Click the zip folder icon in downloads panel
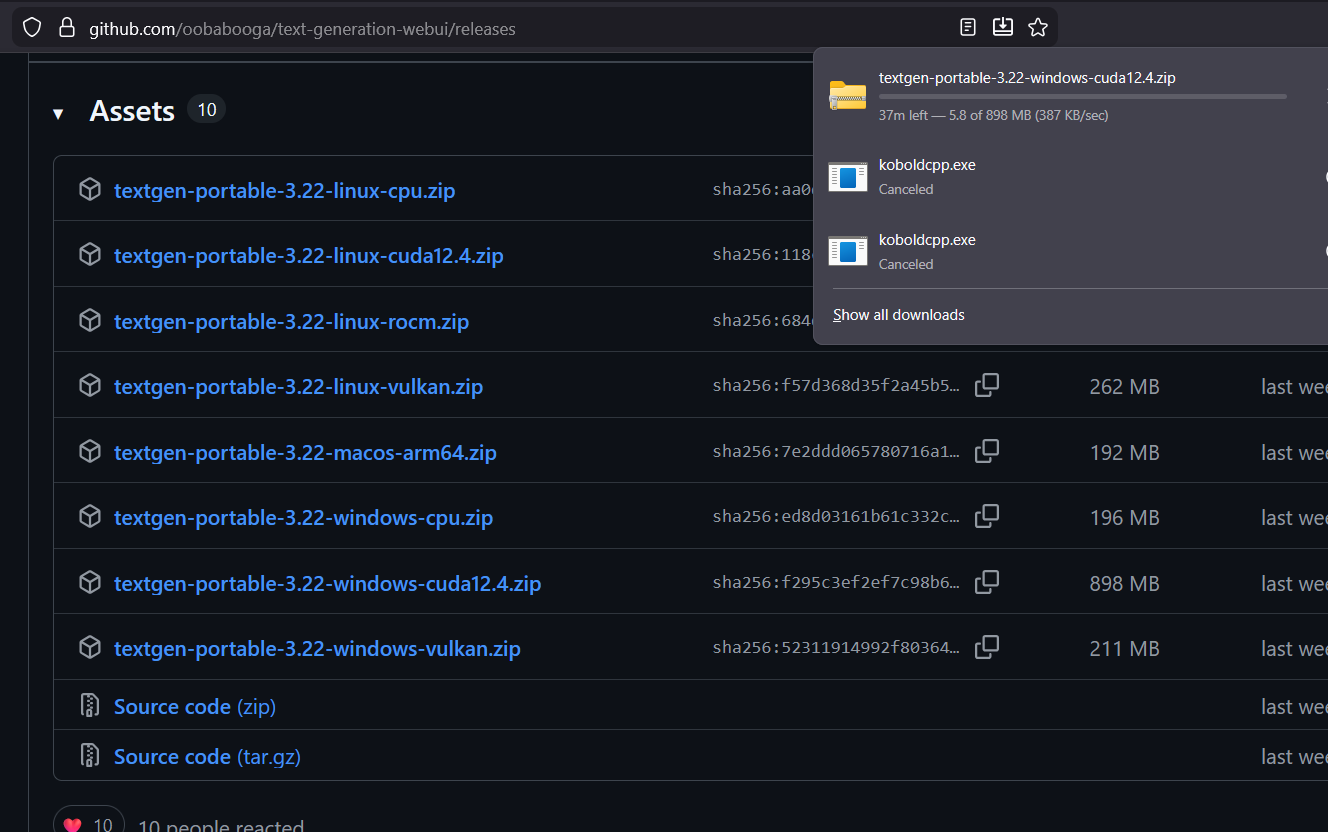The height and width of the screenshot is (832, 1328). 848,95
